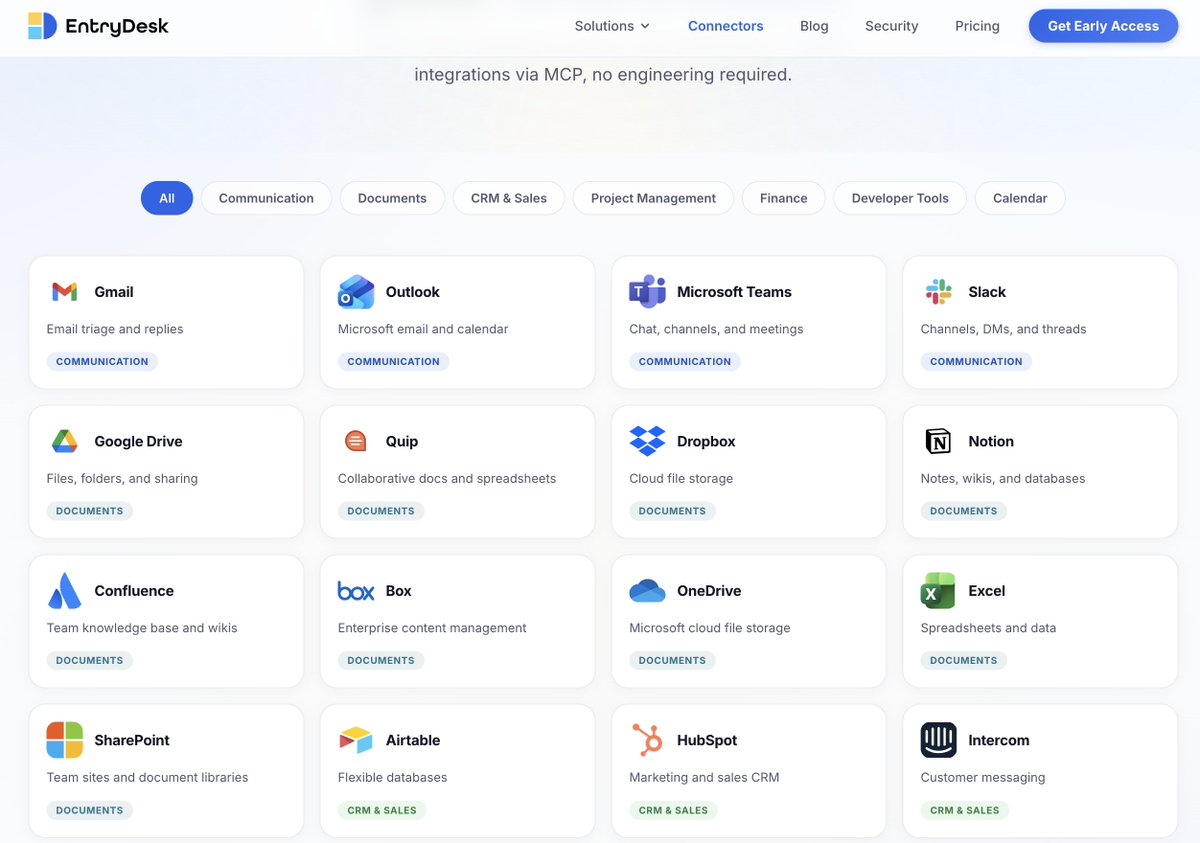Click the Intercom card title
The image size is (1200, 843).
999,740
